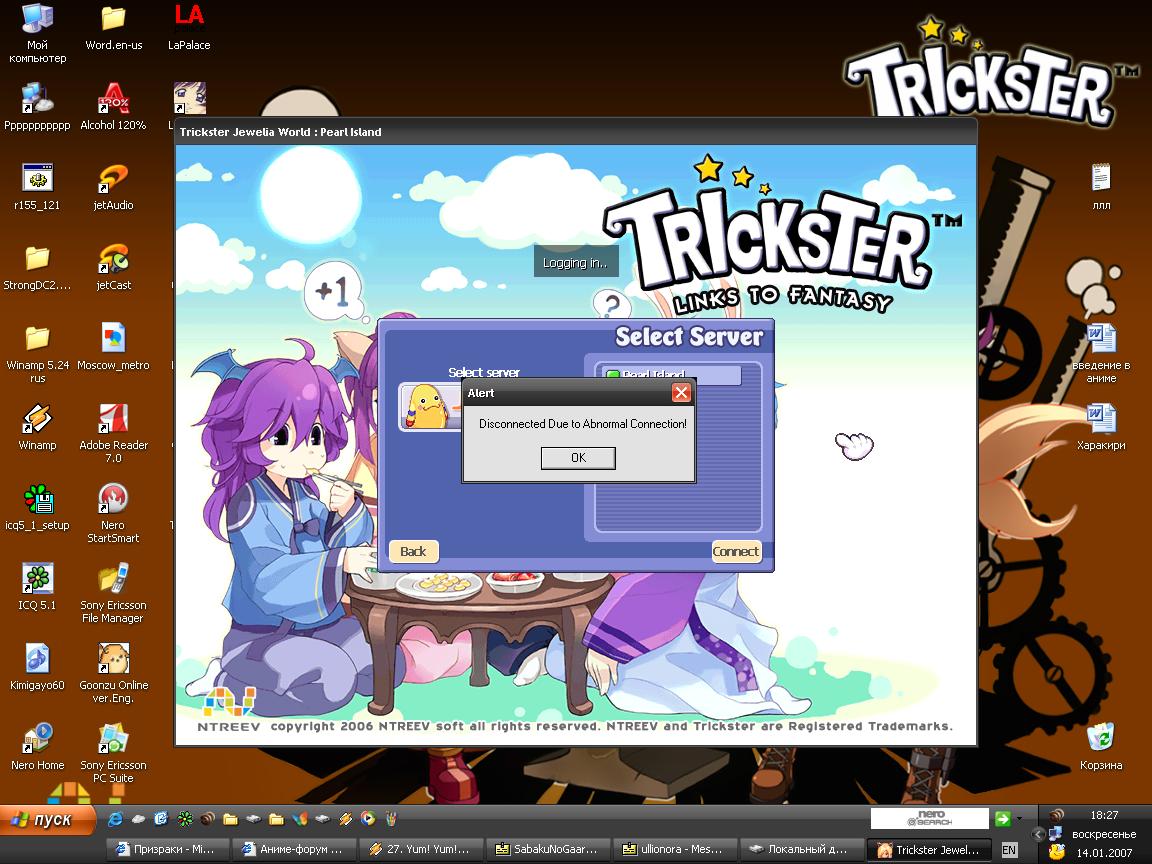This screenshot has height=864, width=1152.
Task: Activate the Trickster Jewelia taskbar button
Action: click(930, 849)
